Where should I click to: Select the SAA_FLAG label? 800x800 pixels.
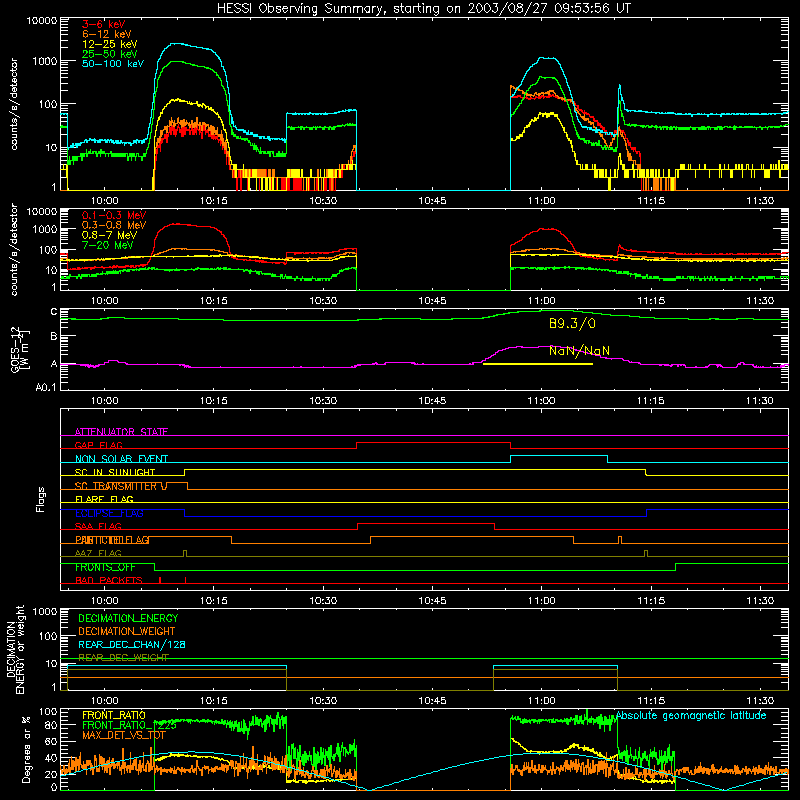[98, 526]
